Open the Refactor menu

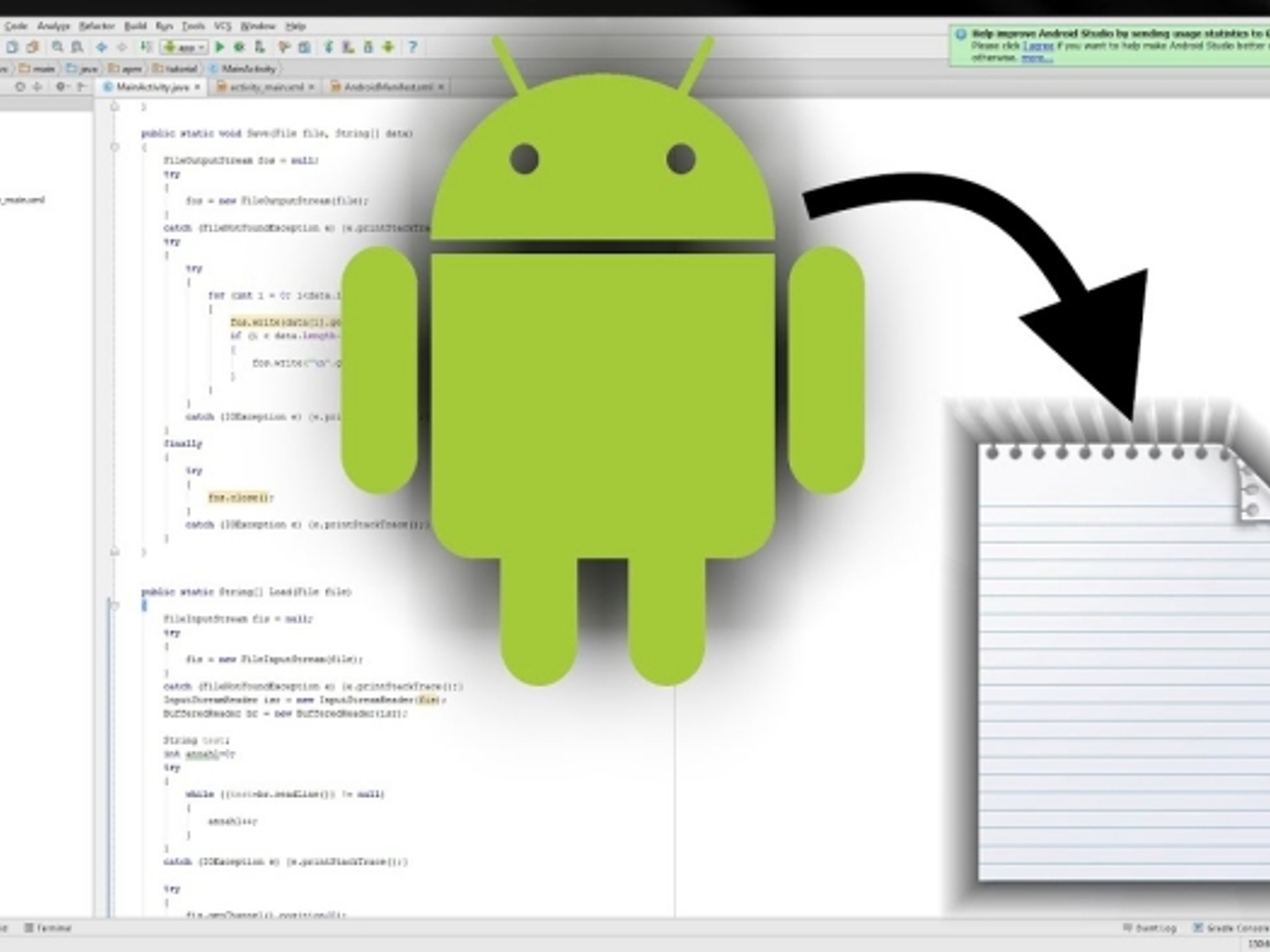pyautogui.click(x=97, y=26)
